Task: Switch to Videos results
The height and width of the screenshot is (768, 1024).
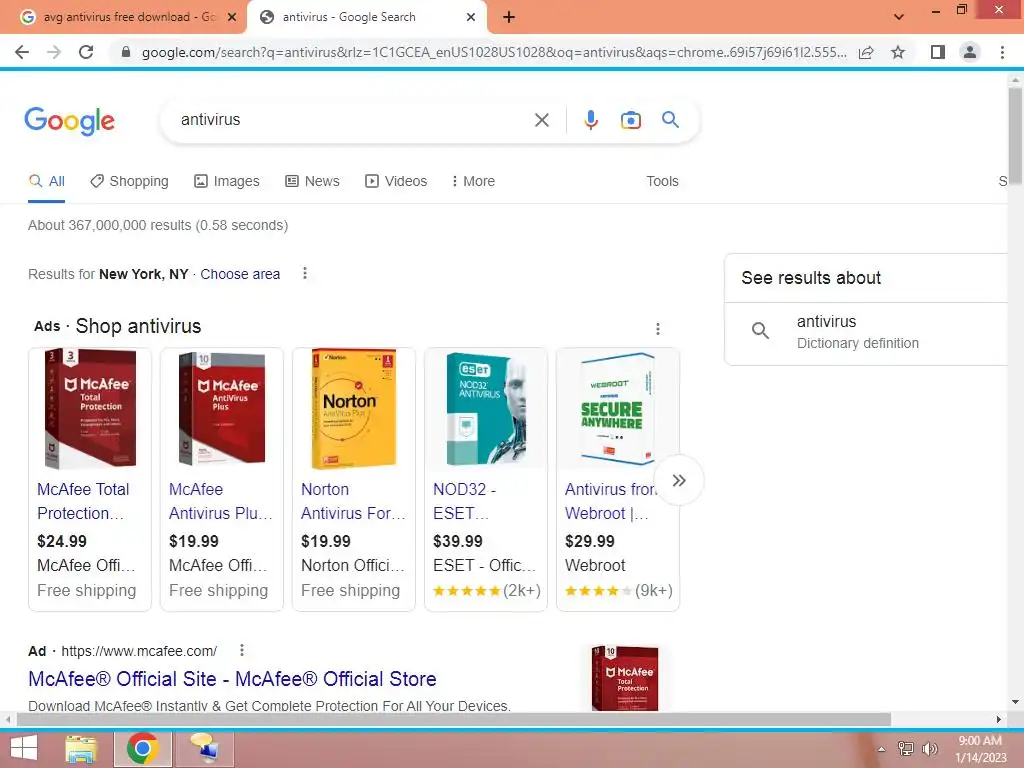Action: tap(396, 181)
